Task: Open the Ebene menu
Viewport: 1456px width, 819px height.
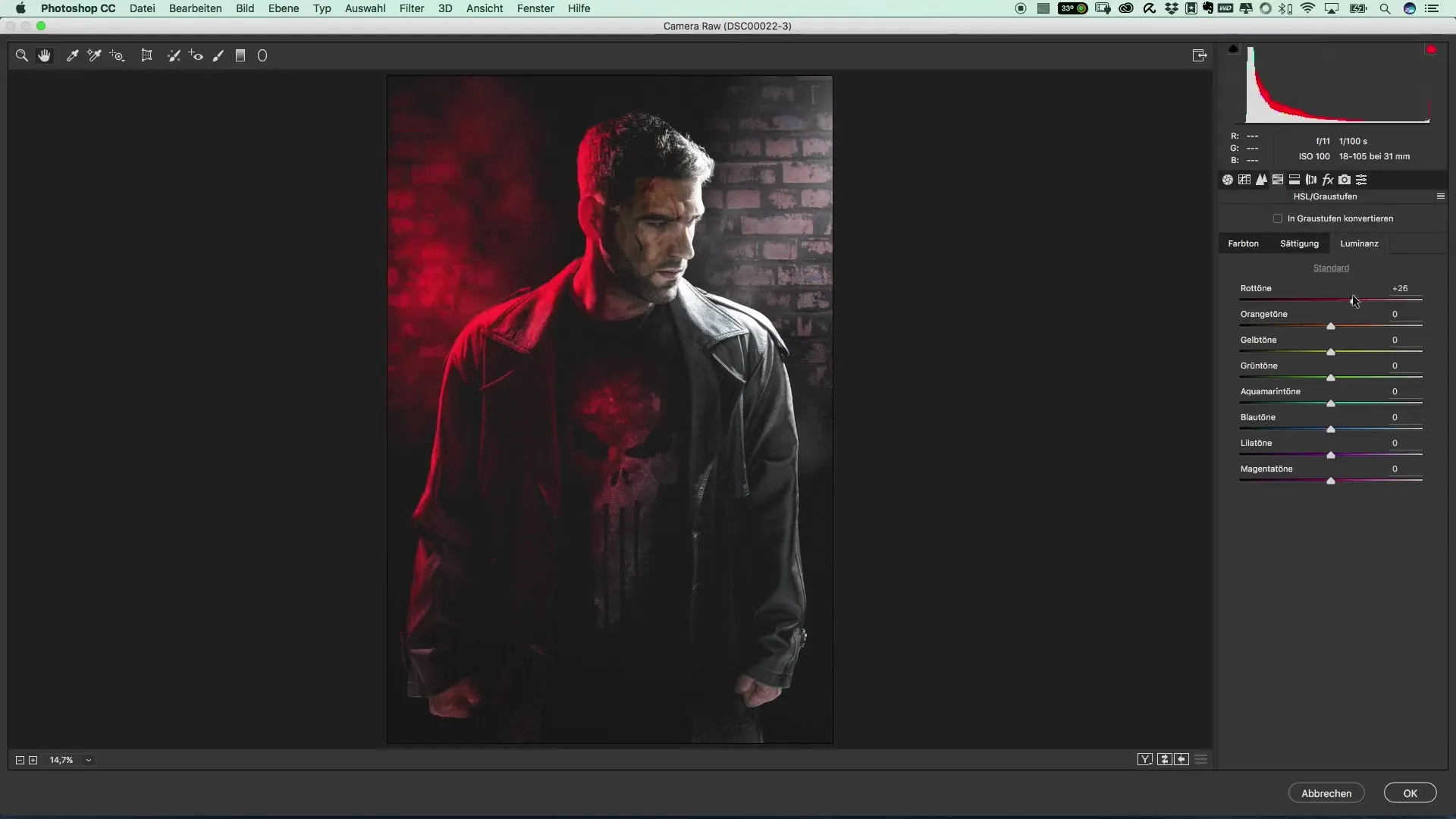Action: click(x=284, y=8)
